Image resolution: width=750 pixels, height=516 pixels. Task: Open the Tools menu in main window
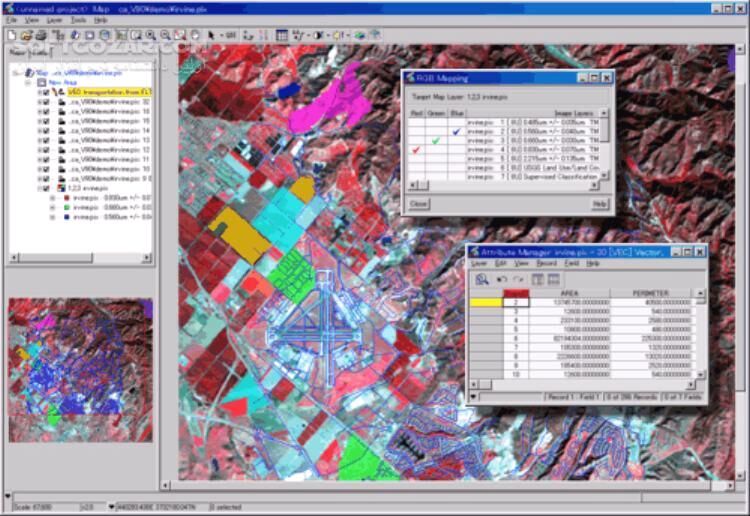point(78,20)
